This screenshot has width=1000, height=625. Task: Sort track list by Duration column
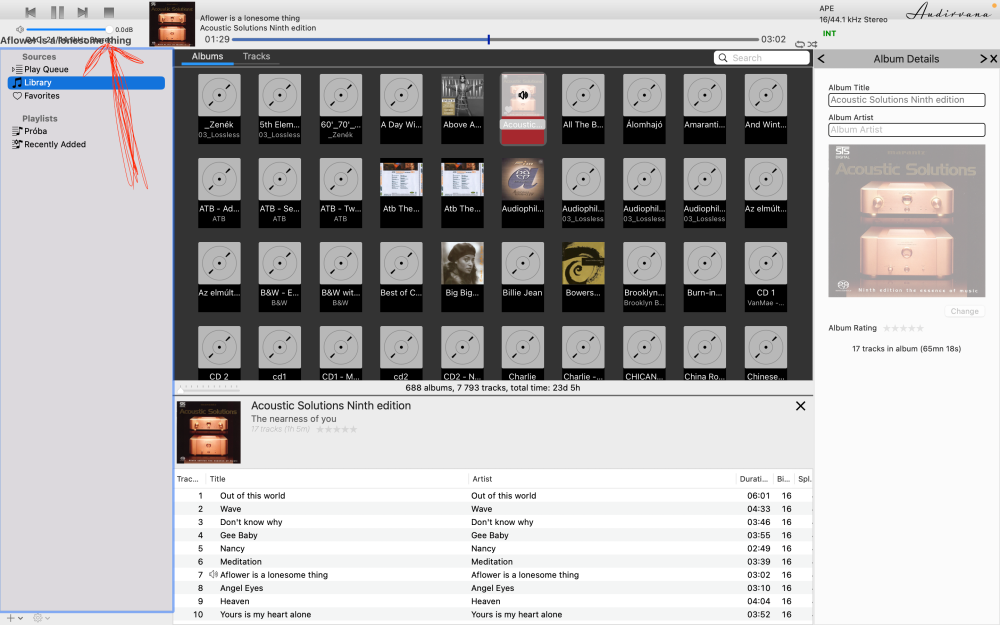coord(754,479)
